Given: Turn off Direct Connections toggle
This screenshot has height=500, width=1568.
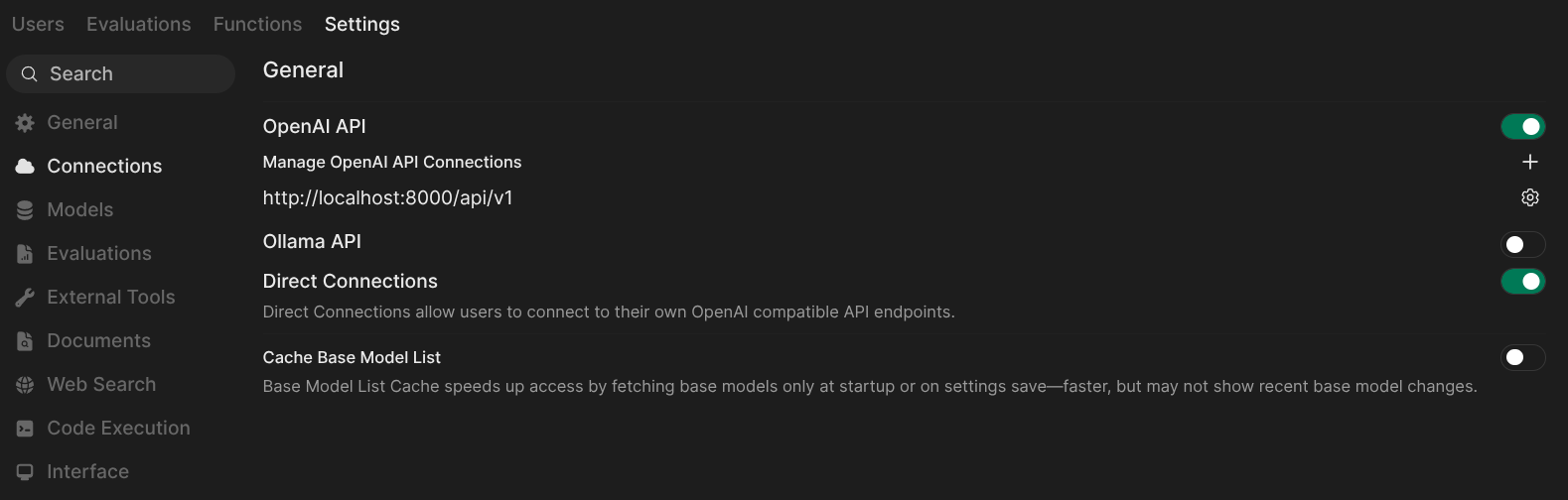Looking at the screenshot, I should (x=1522, y=282).
